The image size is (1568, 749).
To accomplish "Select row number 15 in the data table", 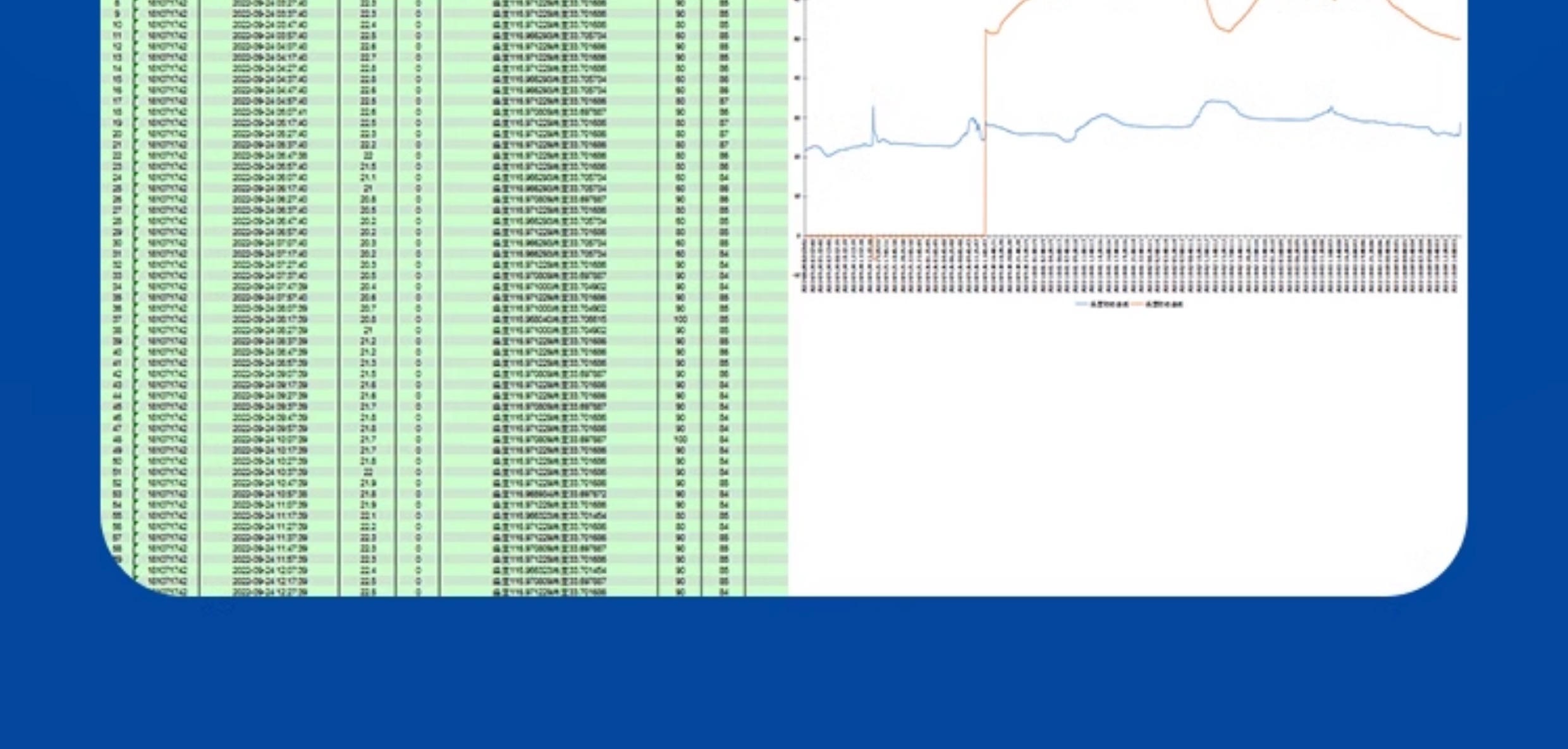I will [117, 80].
